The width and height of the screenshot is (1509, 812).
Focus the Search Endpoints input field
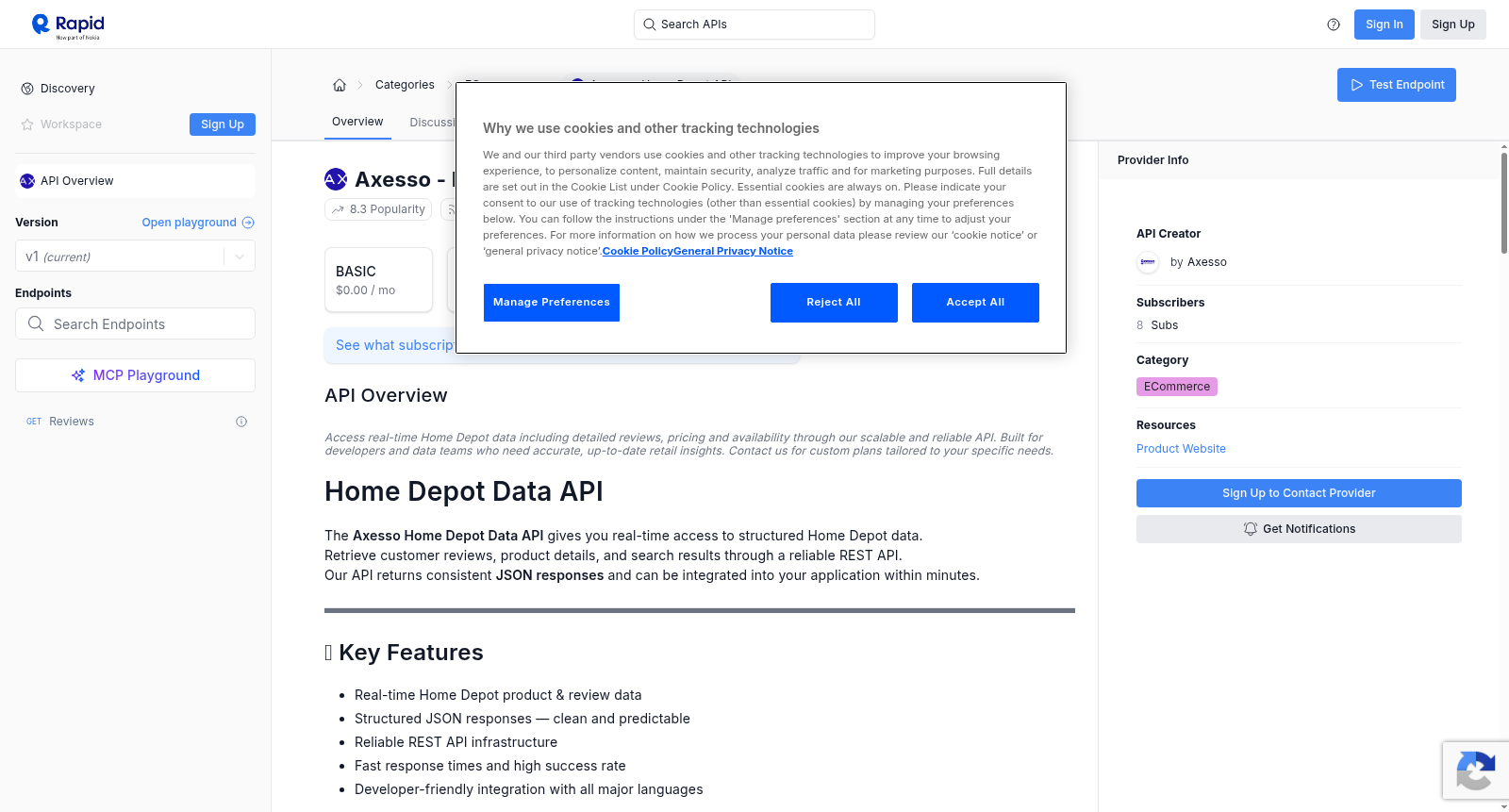click(135, 323)
